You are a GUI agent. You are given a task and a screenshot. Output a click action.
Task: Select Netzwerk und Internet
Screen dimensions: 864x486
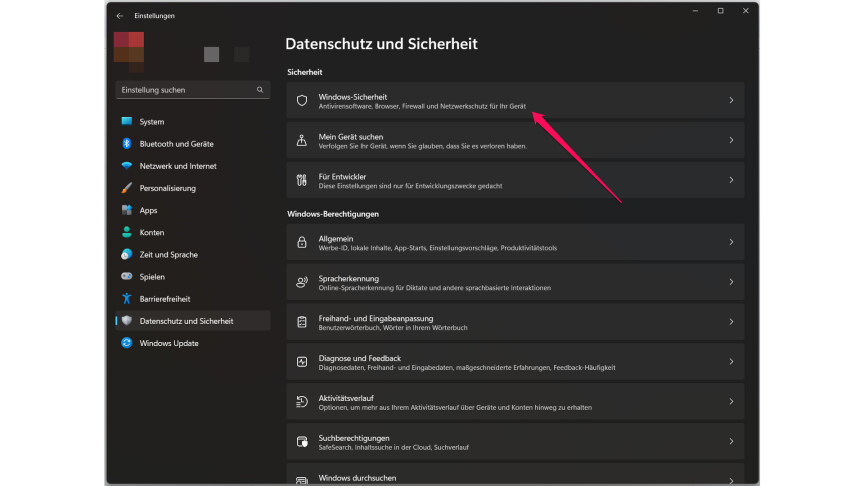click(192, 166)
